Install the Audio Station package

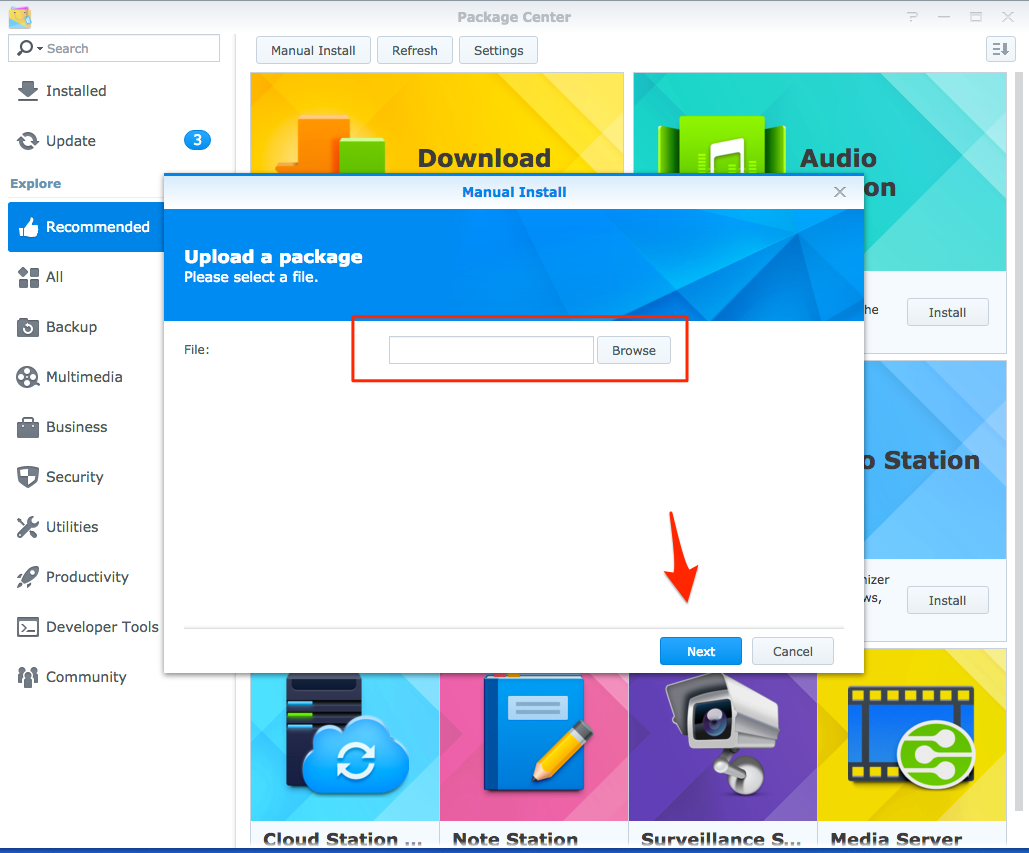[947, 312]
